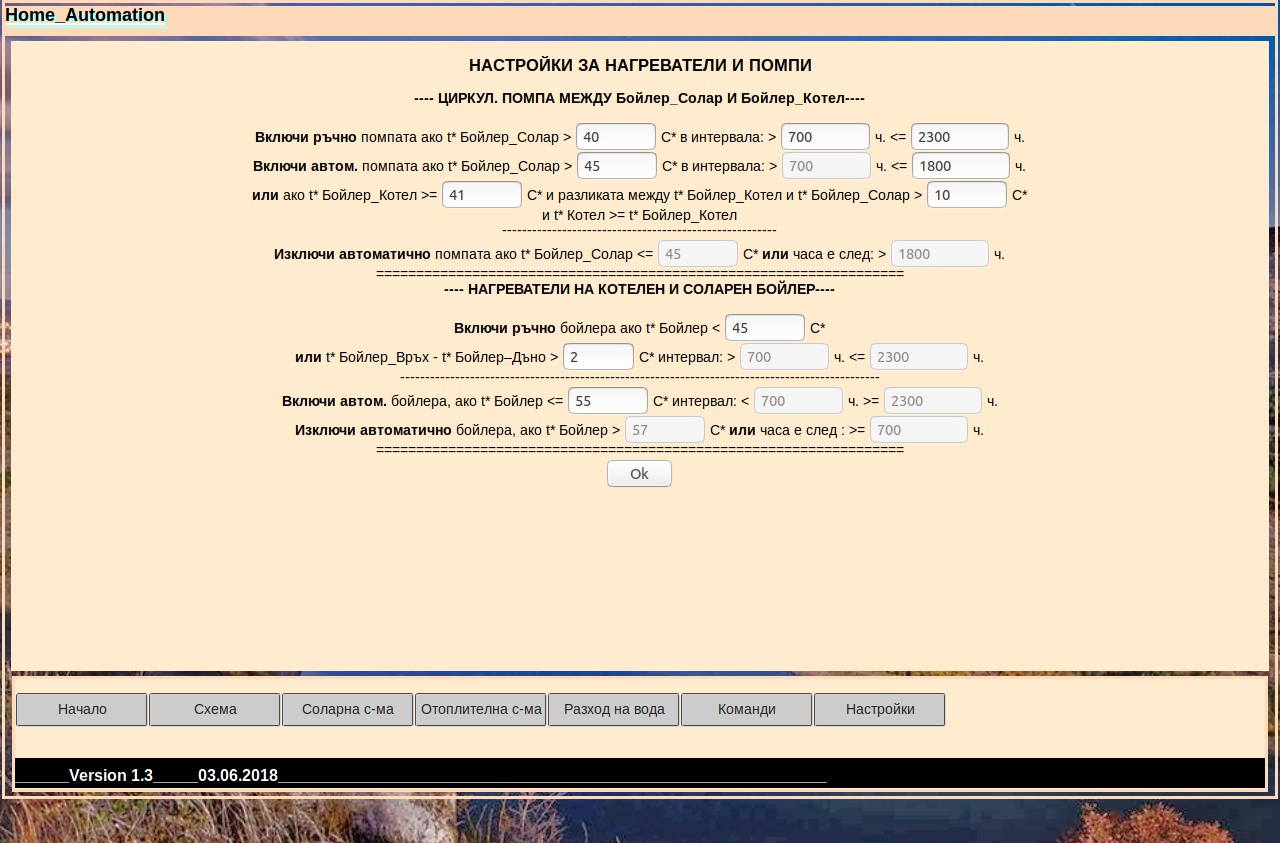Click manual pump interval start field (700)
Image resolution: width=1280 pixels, height=843 pixels.
coord(825,137)
